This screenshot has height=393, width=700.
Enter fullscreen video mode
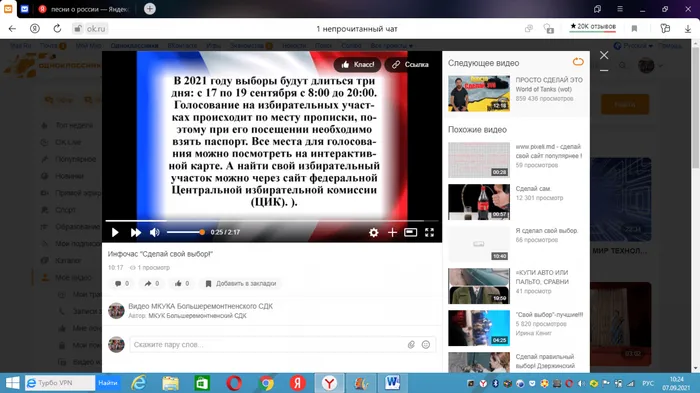[x=429, y=232]
